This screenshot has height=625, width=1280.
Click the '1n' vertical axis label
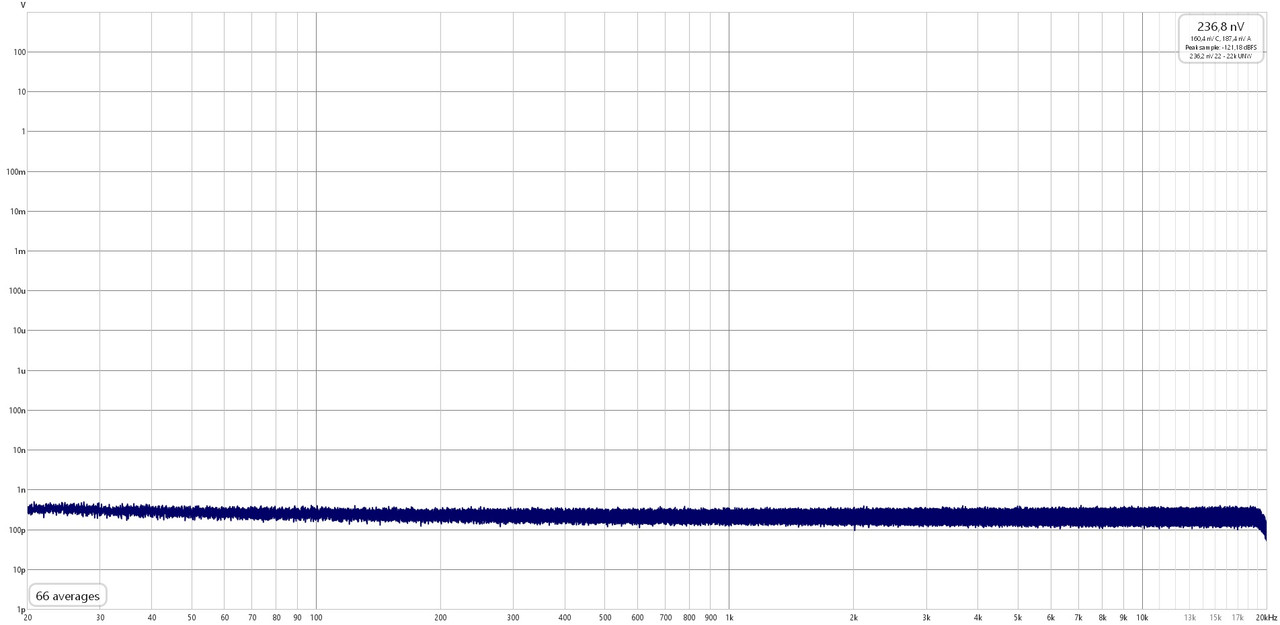[21, 490]
